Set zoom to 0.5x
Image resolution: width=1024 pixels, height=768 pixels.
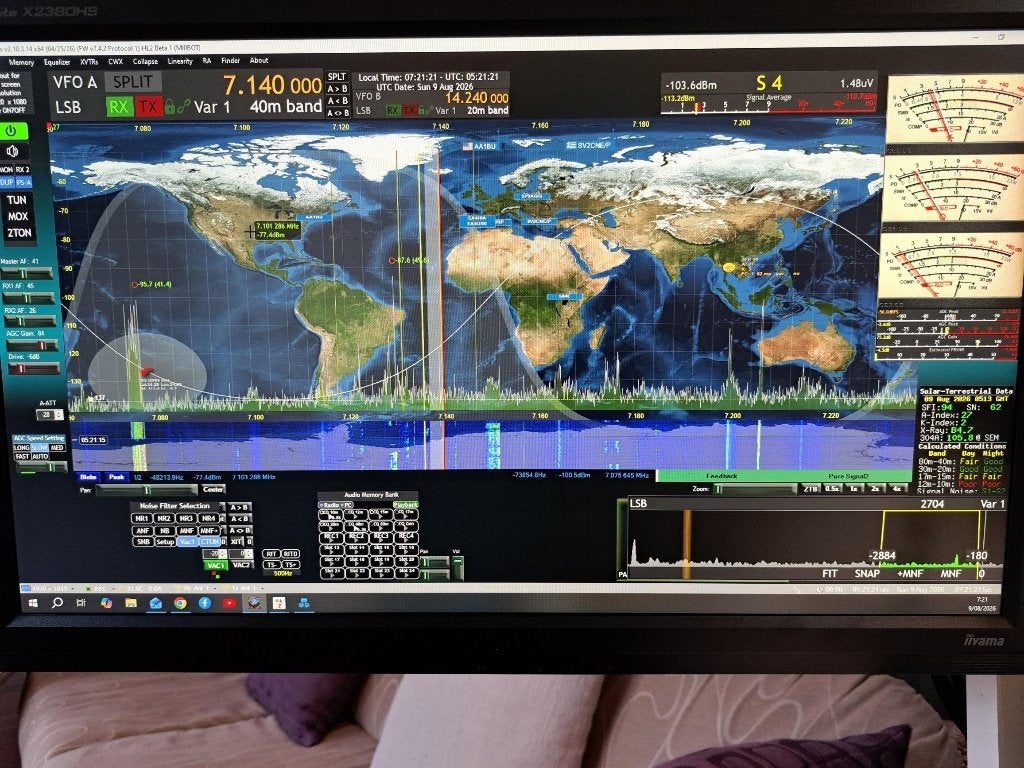pyautogui.click(x=832, y=488)
